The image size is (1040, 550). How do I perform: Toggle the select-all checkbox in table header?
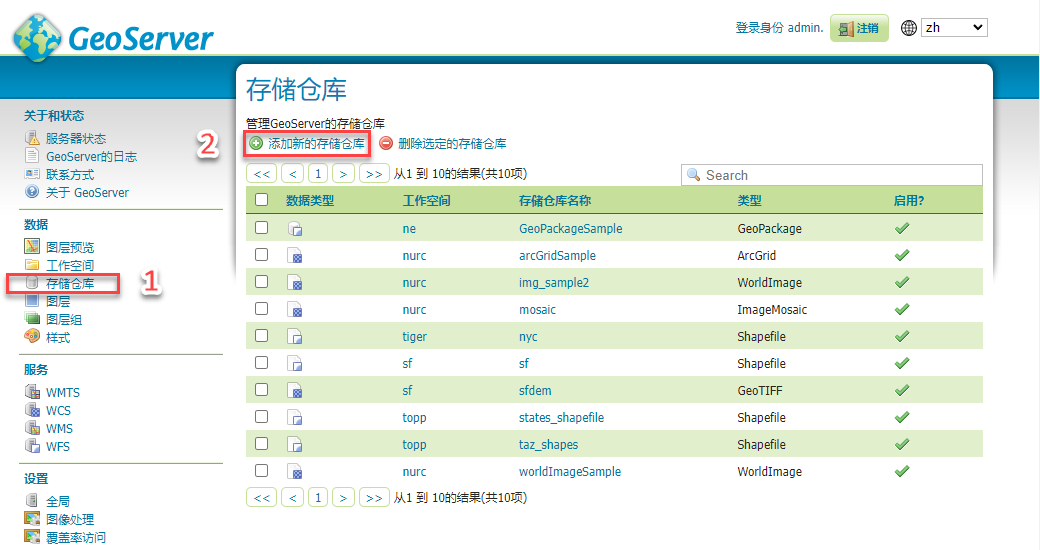pos(262,200)
